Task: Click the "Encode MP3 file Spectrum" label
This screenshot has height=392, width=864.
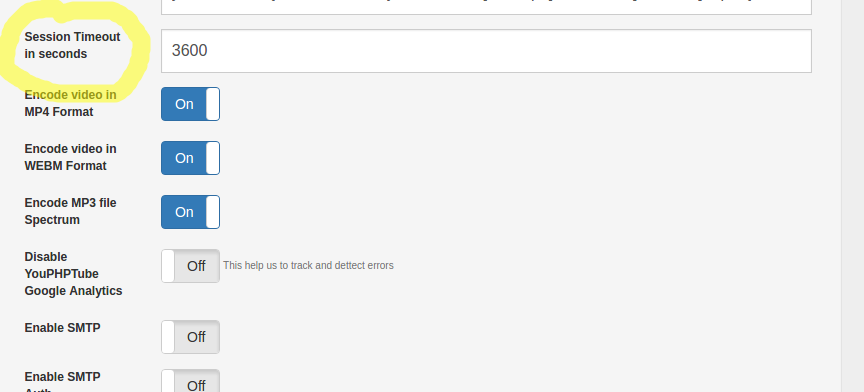Action: 71,211
